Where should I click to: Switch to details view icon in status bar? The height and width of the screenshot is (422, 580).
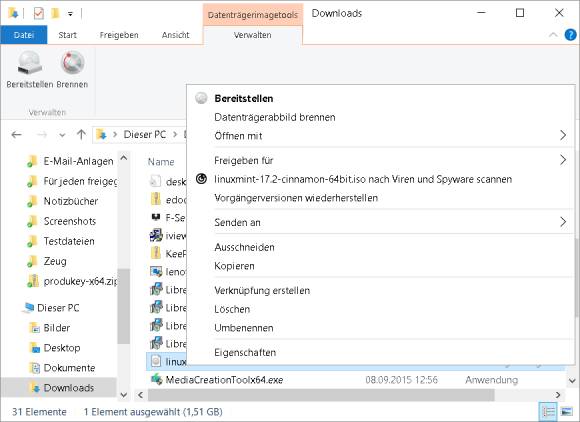pos(548,411)
